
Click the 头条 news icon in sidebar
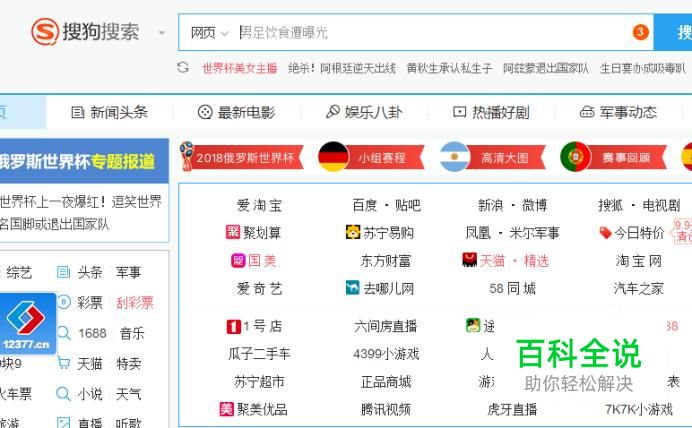64,272
